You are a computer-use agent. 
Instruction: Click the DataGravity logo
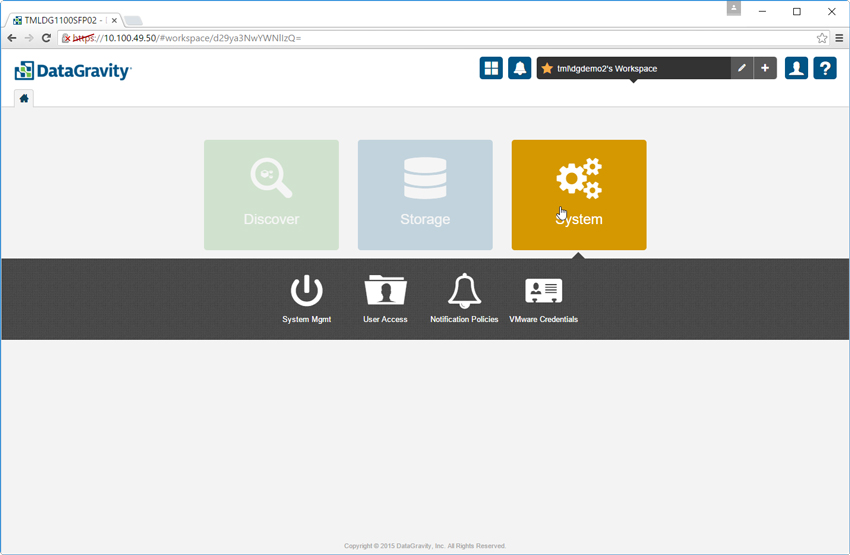pyautogui.click(x=73, y=70)
